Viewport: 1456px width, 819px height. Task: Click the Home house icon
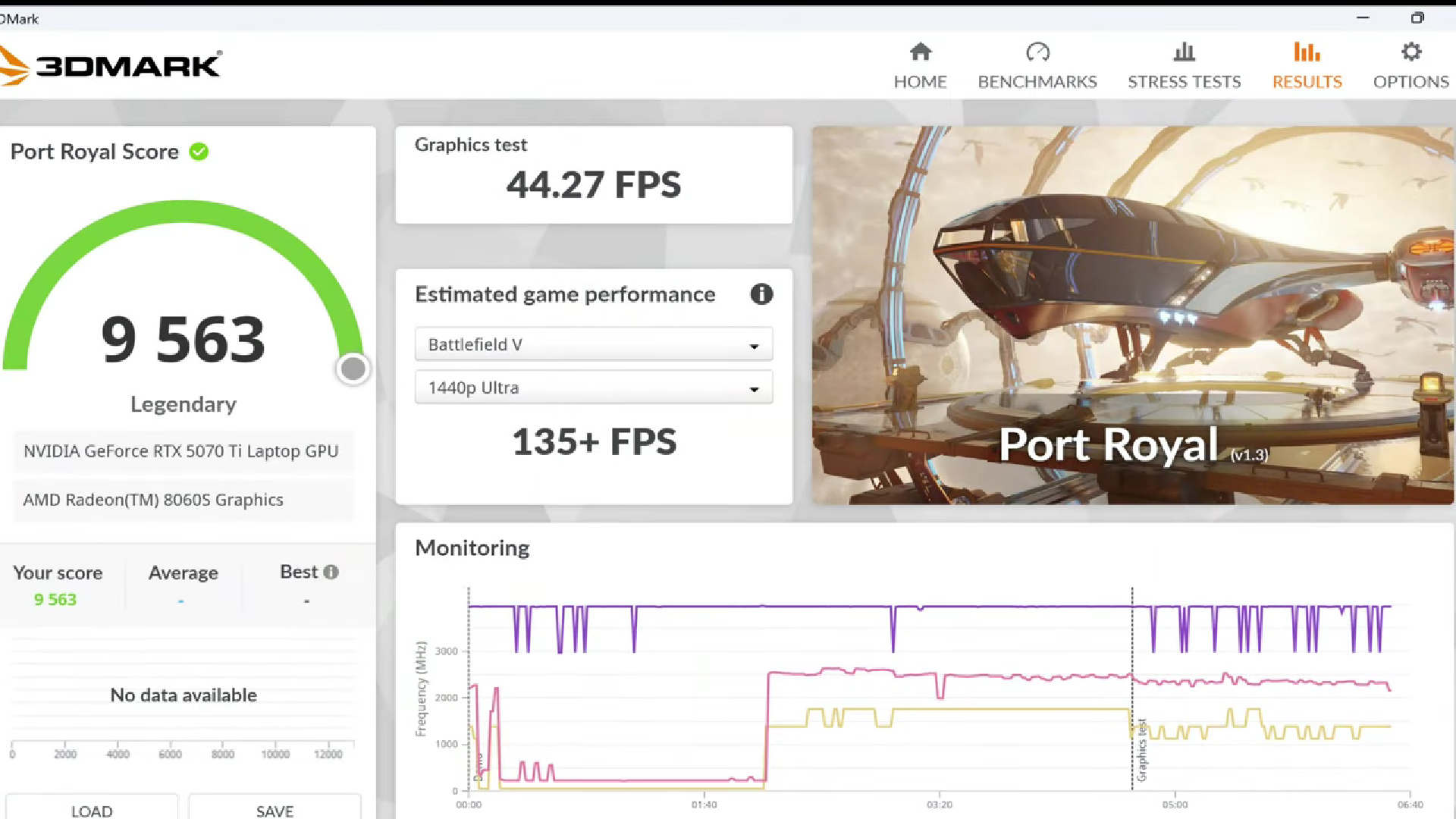point(920,52)
